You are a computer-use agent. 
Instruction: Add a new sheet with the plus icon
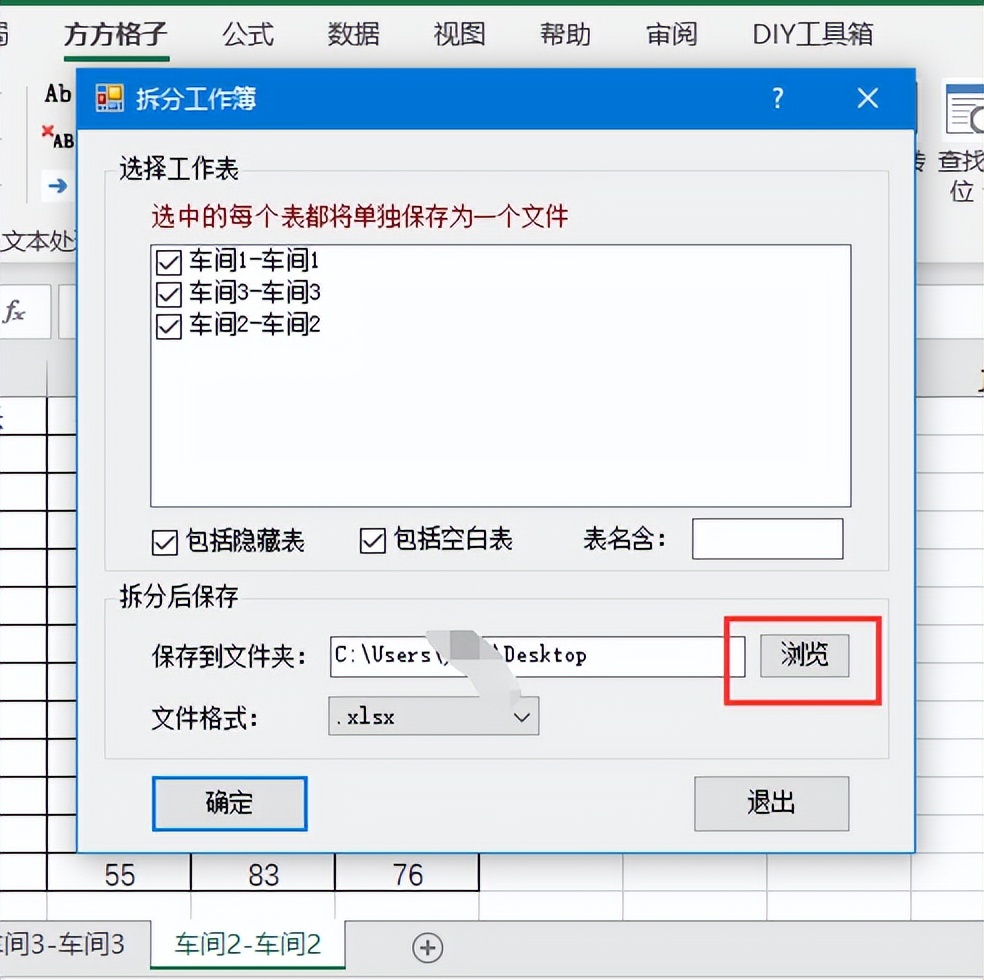tap(428, 947)
